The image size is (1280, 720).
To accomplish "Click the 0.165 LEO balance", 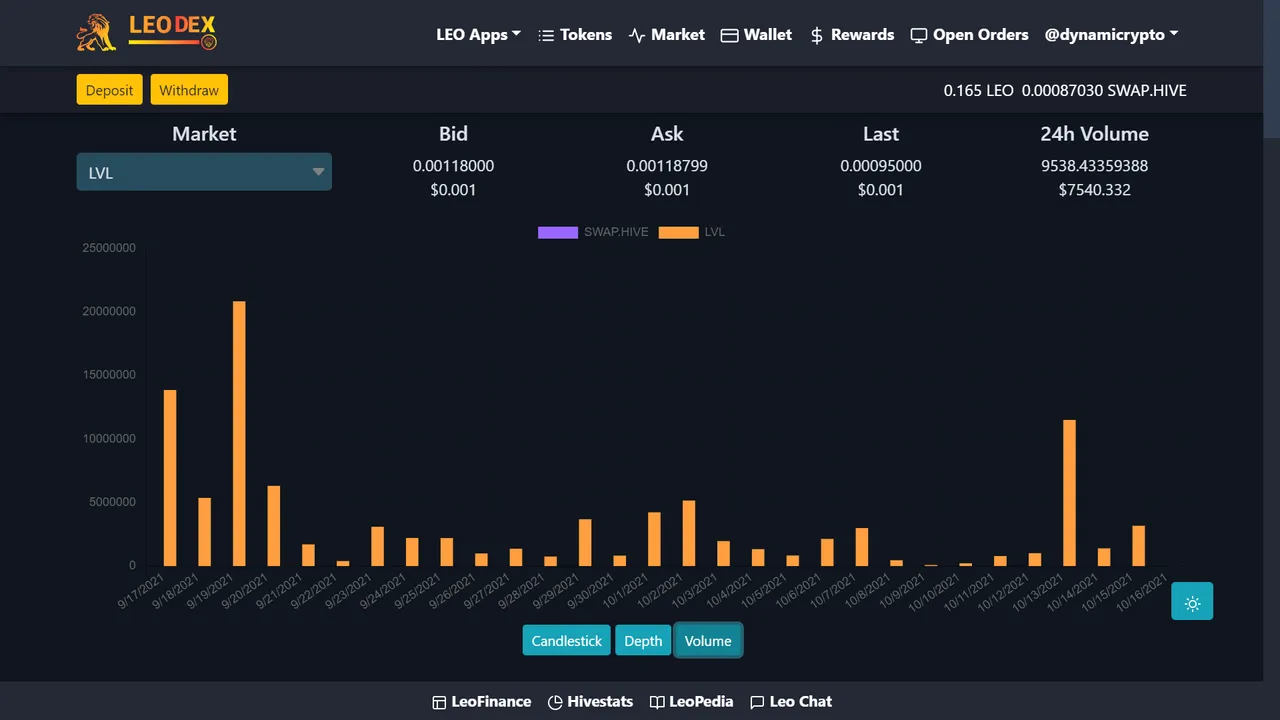I will (978, 90).
